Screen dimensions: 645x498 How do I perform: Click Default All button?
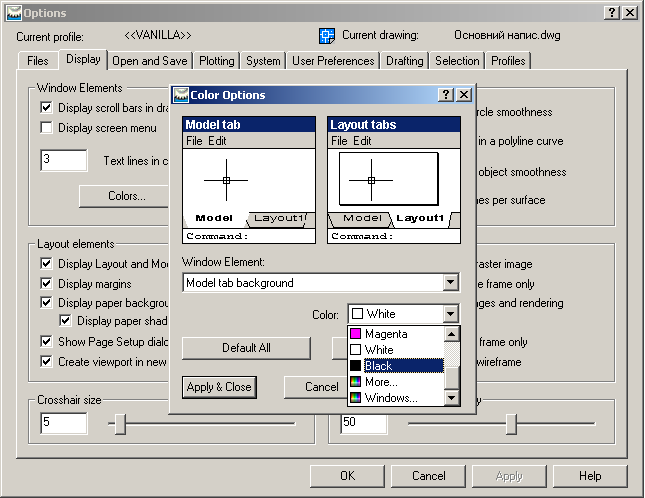[x=246, y=348]
